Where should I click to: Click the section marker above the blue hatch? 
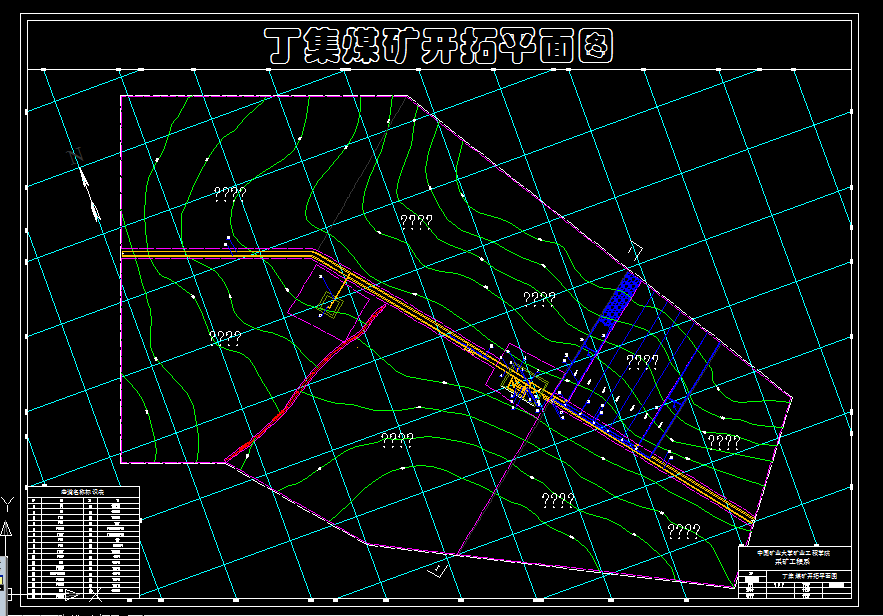click(x=636, y=252)
